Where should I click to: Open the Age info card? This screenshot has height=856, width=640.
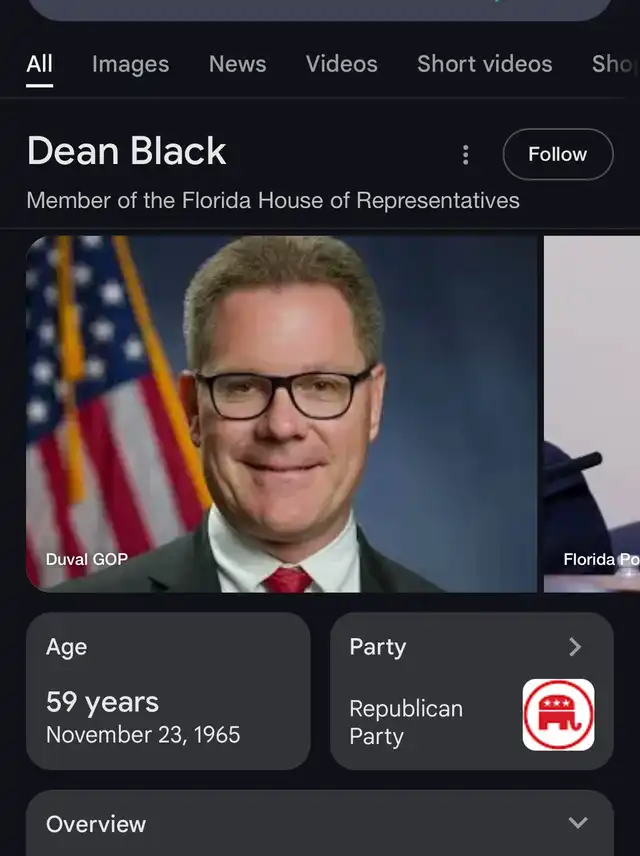coord(168,691)
